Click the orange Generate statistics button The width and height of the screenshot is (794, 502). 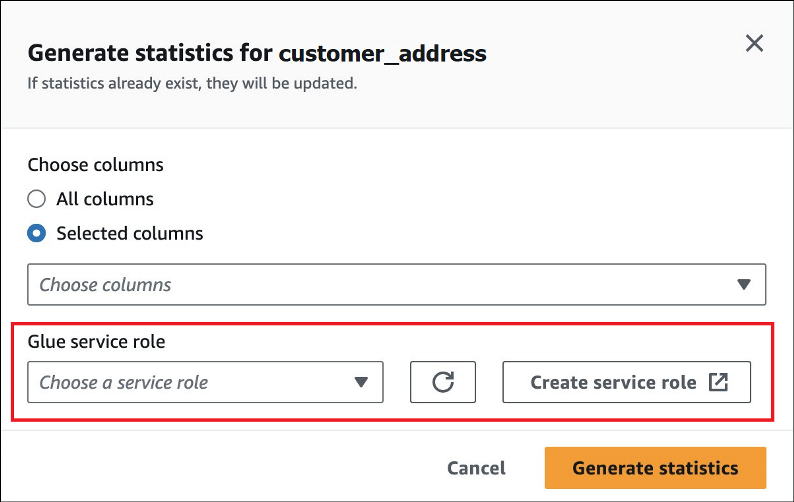655,468
